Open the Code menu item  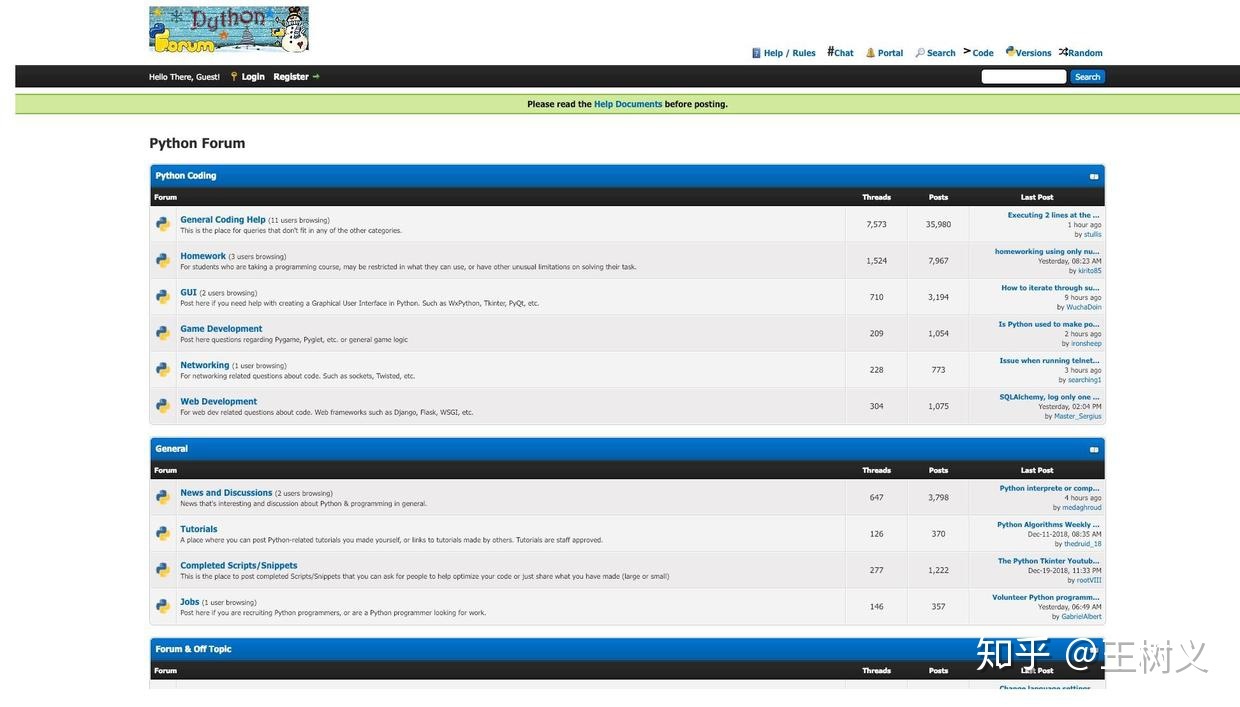coord(978,52)
